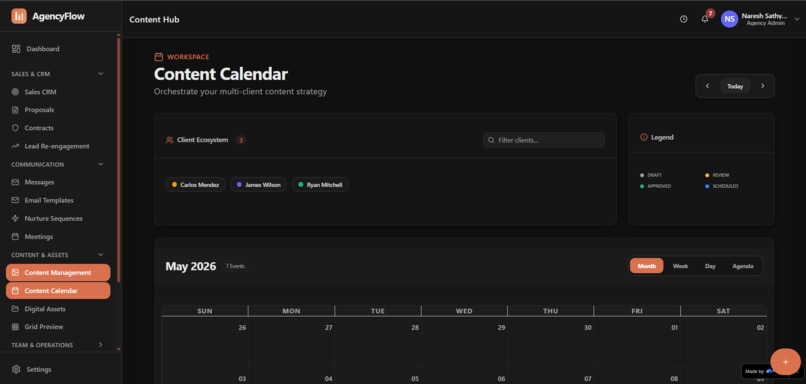This screenshot has width=806, height=384.
Task: Click the Filter clients search field
Action: coord(544,140)
